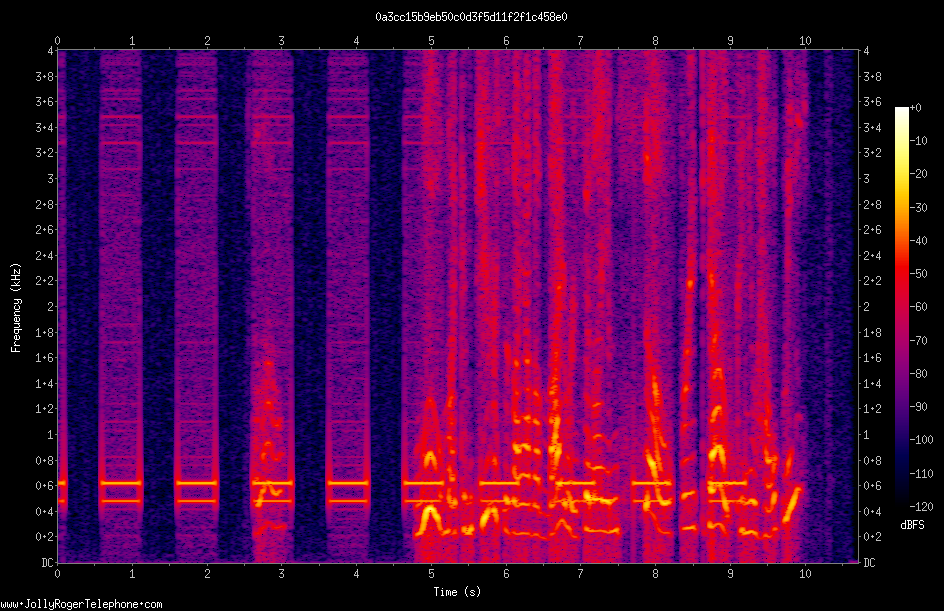Image resolution: width=944 pixels, height=611 pixels.
Task: Click the 2.2 tick on right frequency axis
Action: [872, 281]
